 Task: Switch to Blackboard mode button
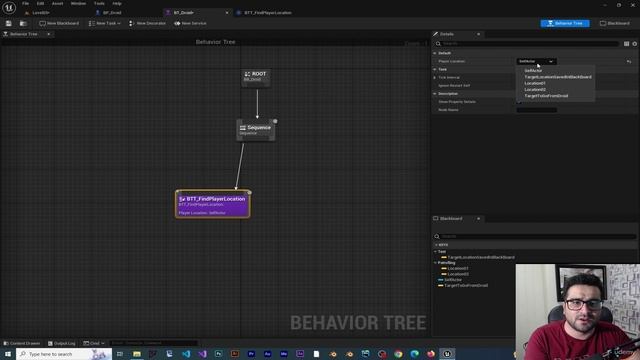(x=615, y=23)
